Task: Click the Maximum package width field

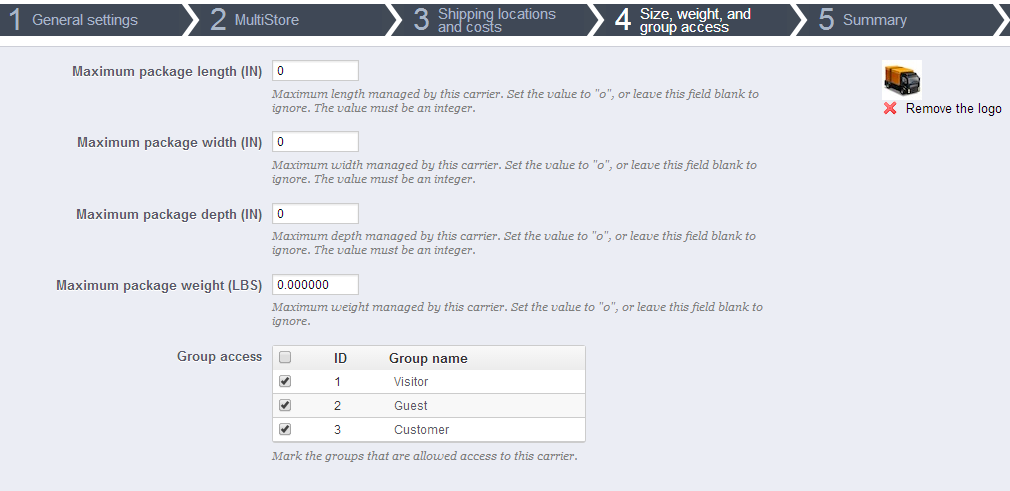Action: click(x=315, y=142)
